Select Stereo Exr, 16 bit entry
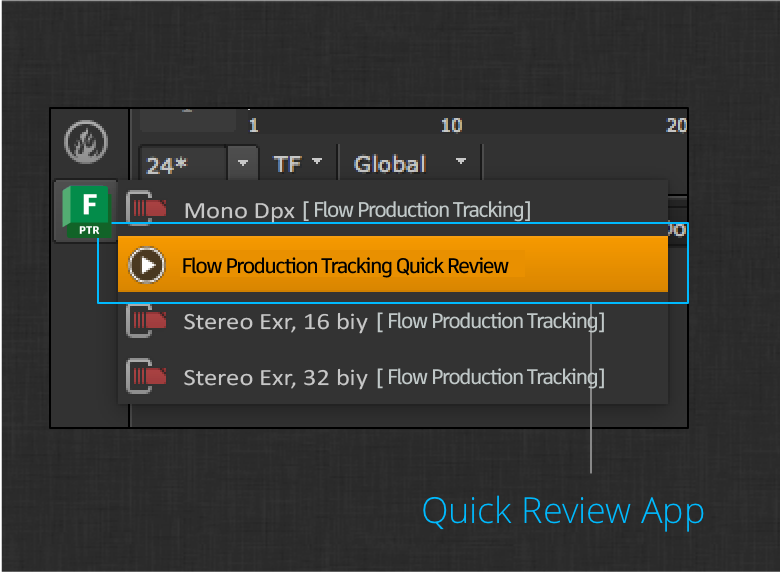 [x=394, y=321]
